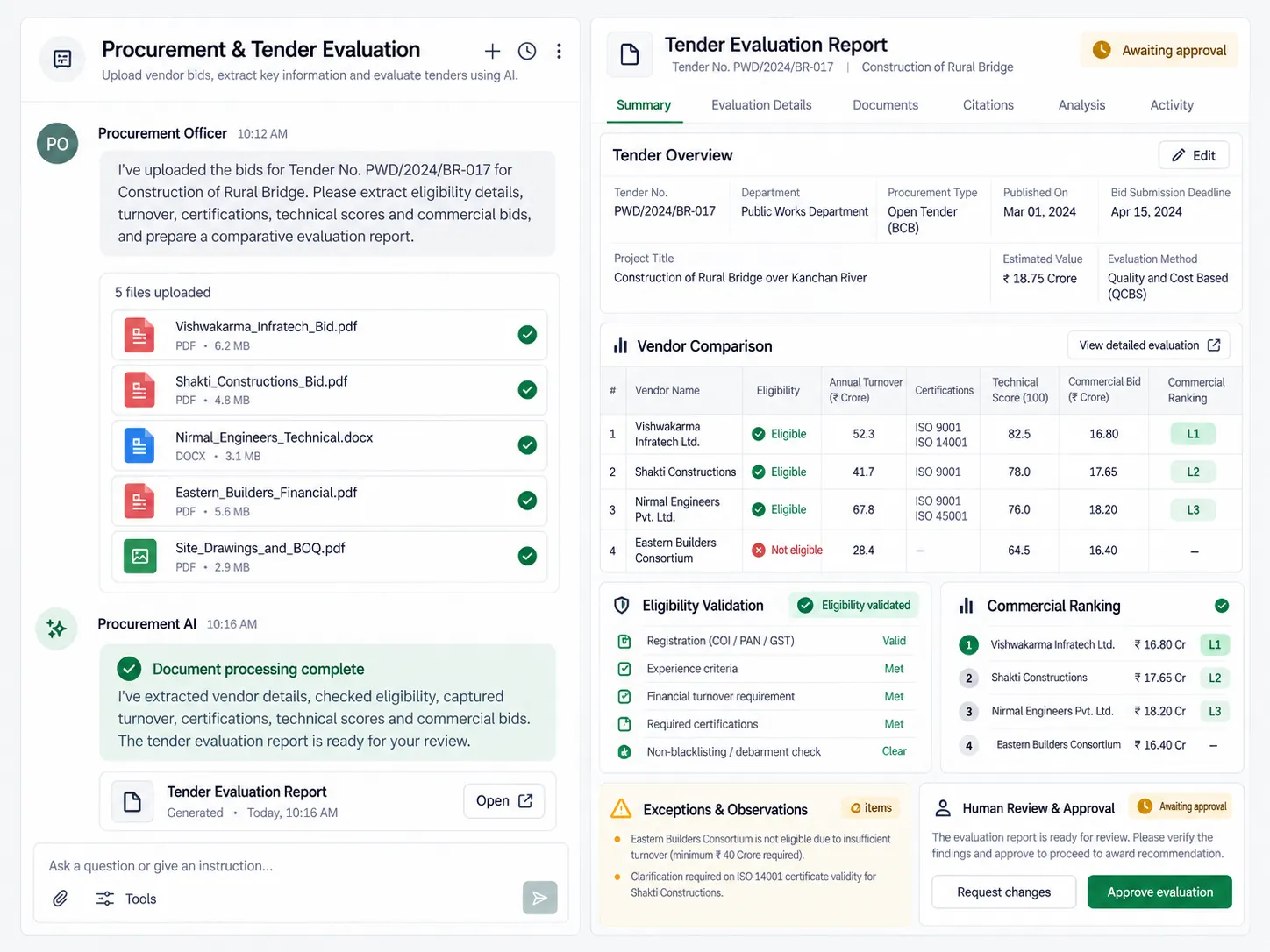This screenshot has width=1270, height=952.
Task: Click green check on Shakti_Constructions_Bid.pdf
Action: (527, 390)
